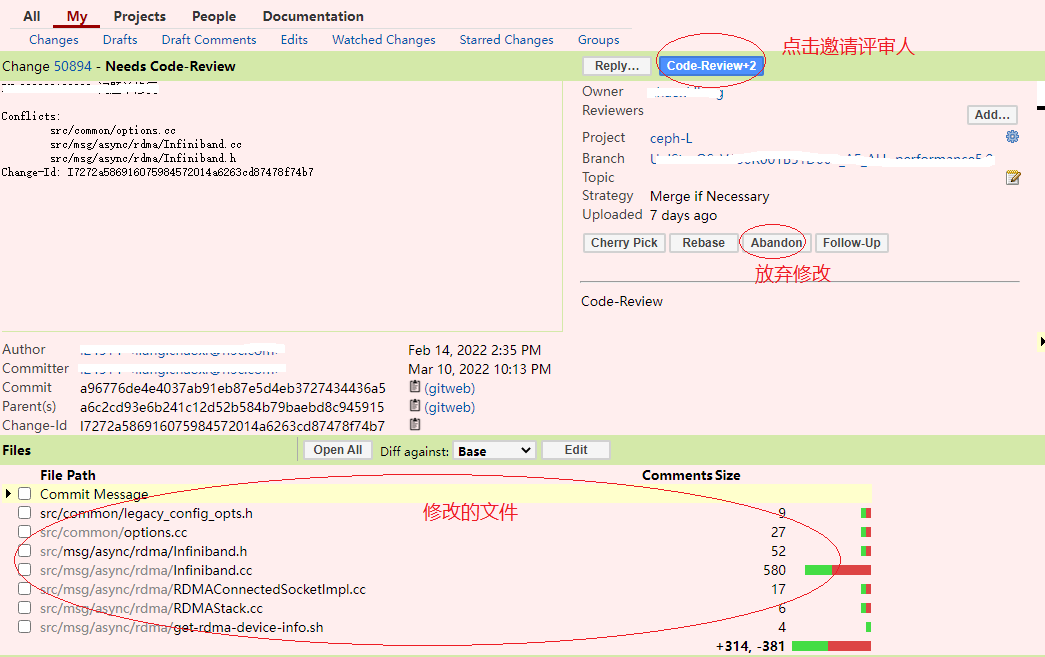Check the checkbox for src/msg/async/rdma/Infiniband.cc
The image size is (1045, 657).
[x=24, y=570]
